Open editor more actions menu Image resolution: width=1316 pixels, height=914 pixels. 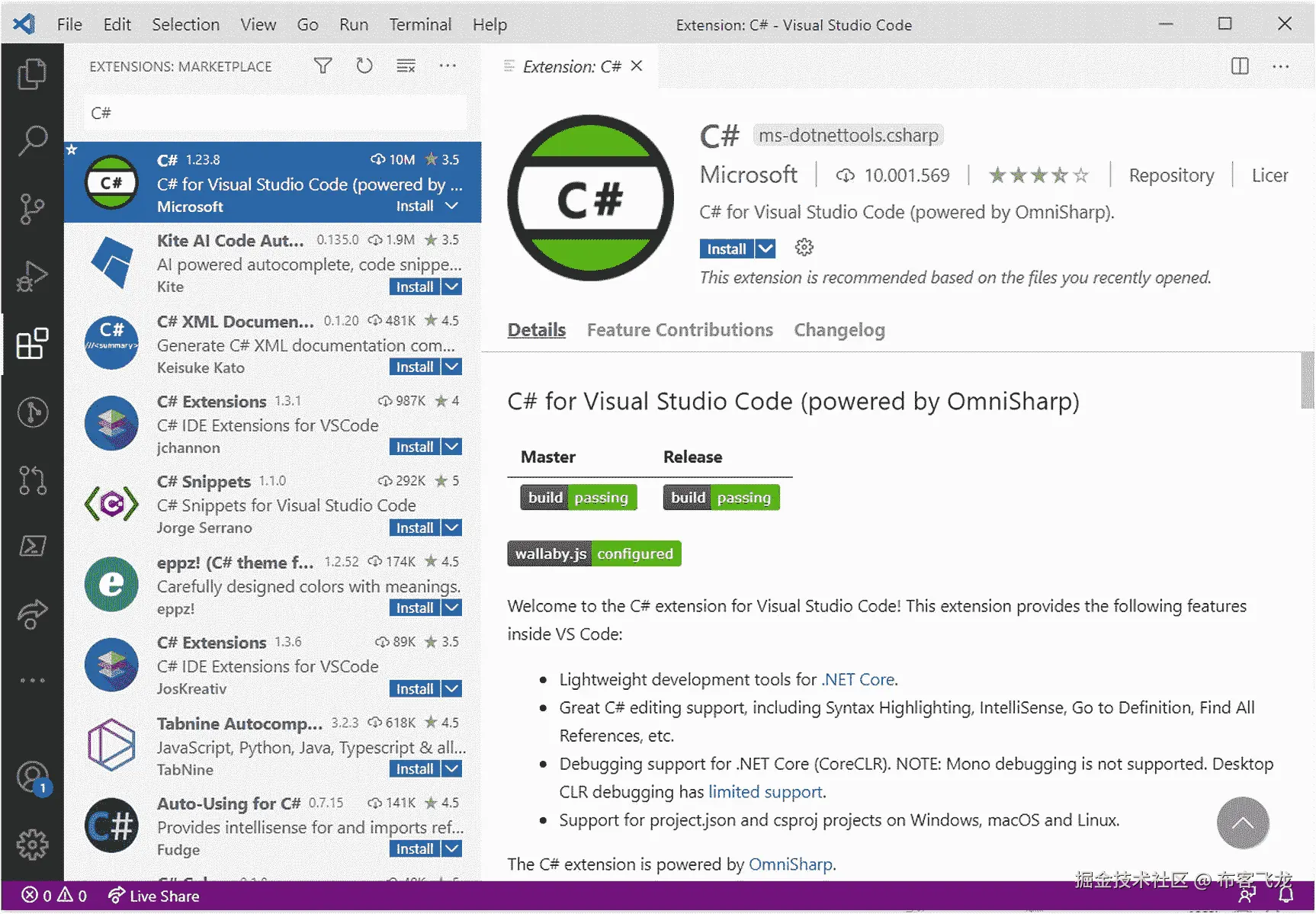coord(1281,66)
